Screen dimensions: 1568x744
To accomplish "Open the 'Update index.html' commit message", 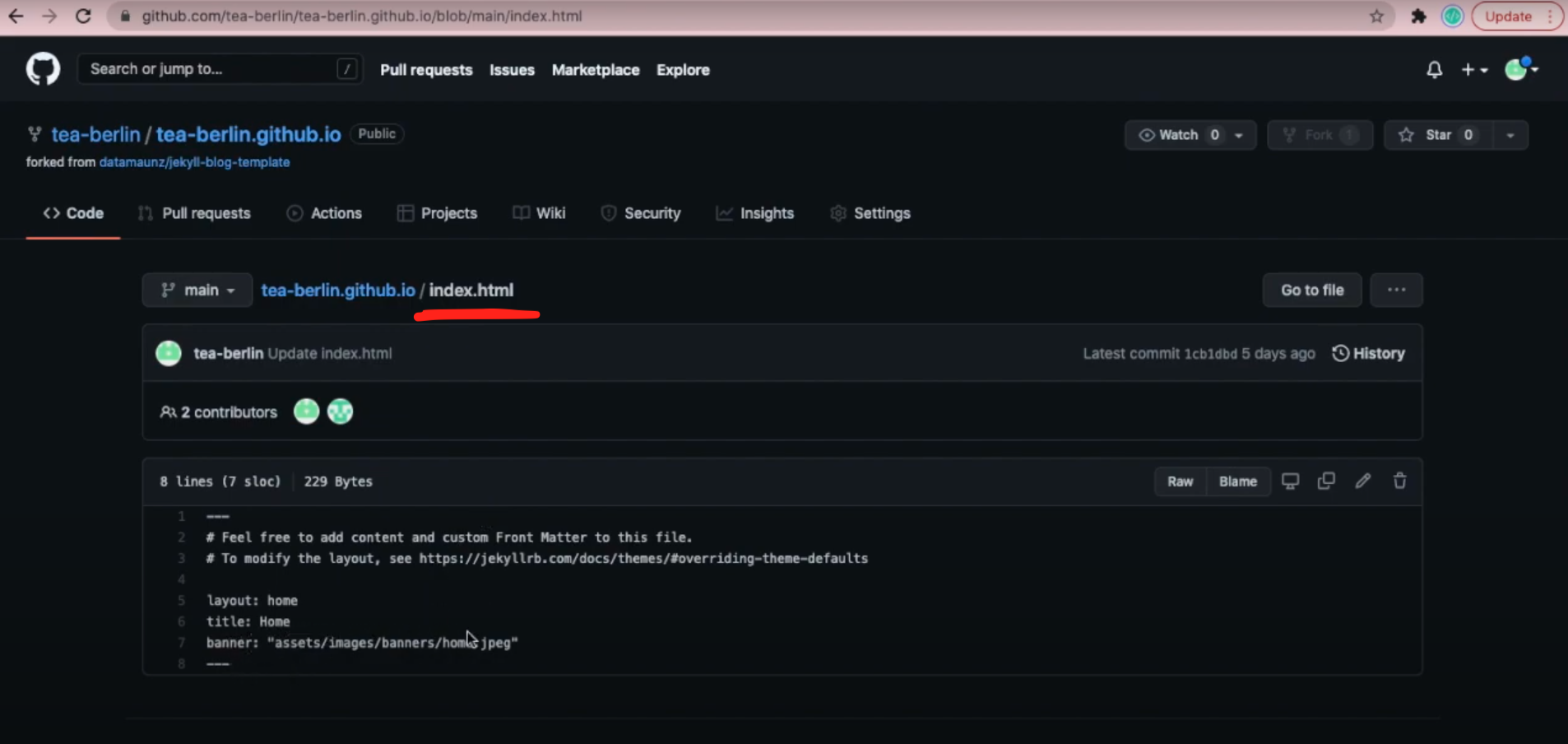I will [330, 353].
